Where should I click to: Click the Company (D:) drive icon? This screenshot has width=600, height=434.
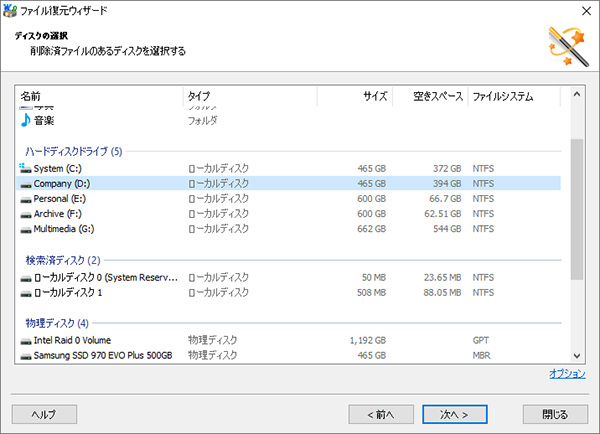coord(26,184)
